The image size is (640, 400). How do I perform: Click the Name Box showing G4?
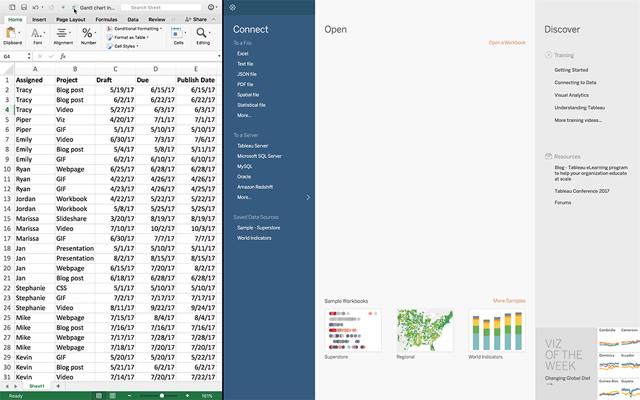point(13,56)
